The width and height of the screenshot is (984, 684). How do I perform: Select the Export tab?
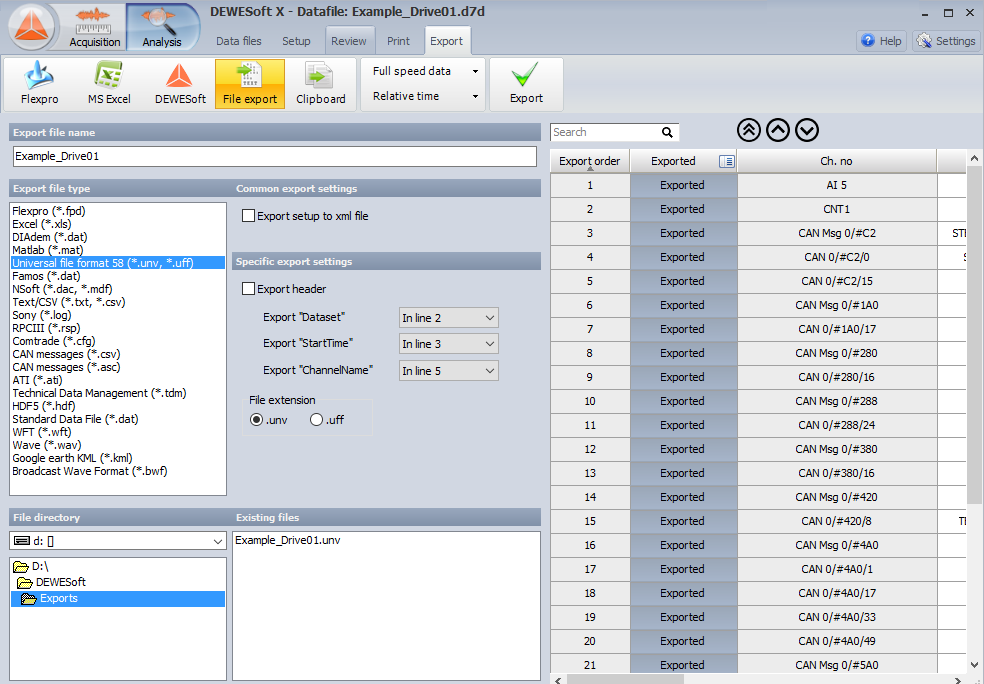coord(447,41)
